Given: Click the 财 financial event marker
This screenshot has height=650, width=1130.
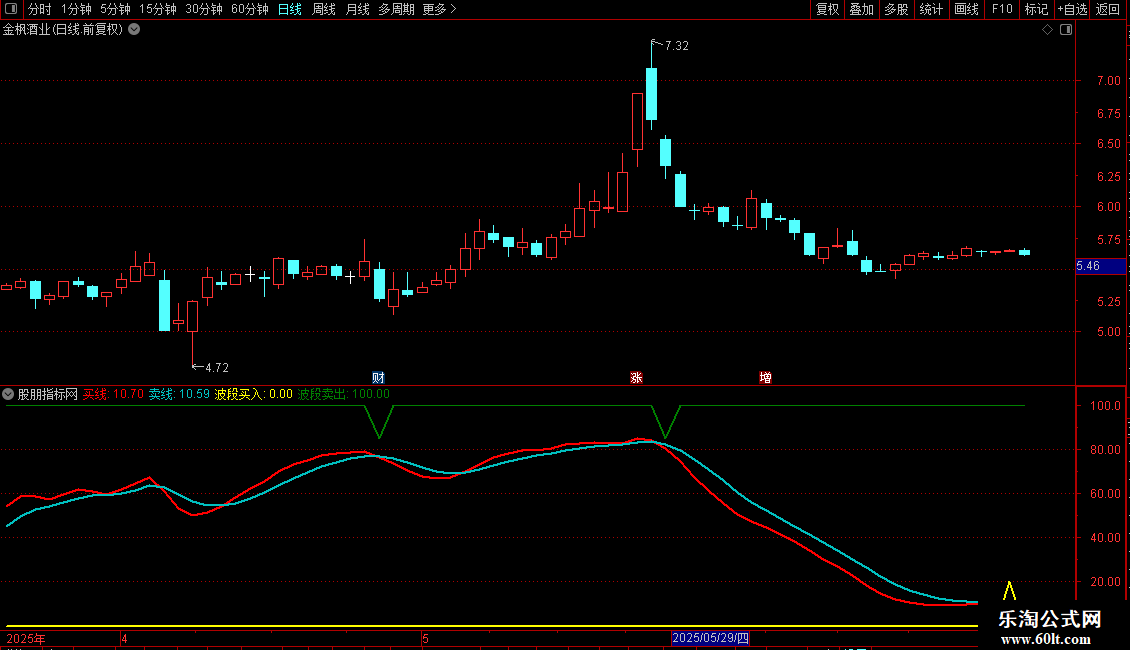Looking at the screenshot, I should [378, 378].
